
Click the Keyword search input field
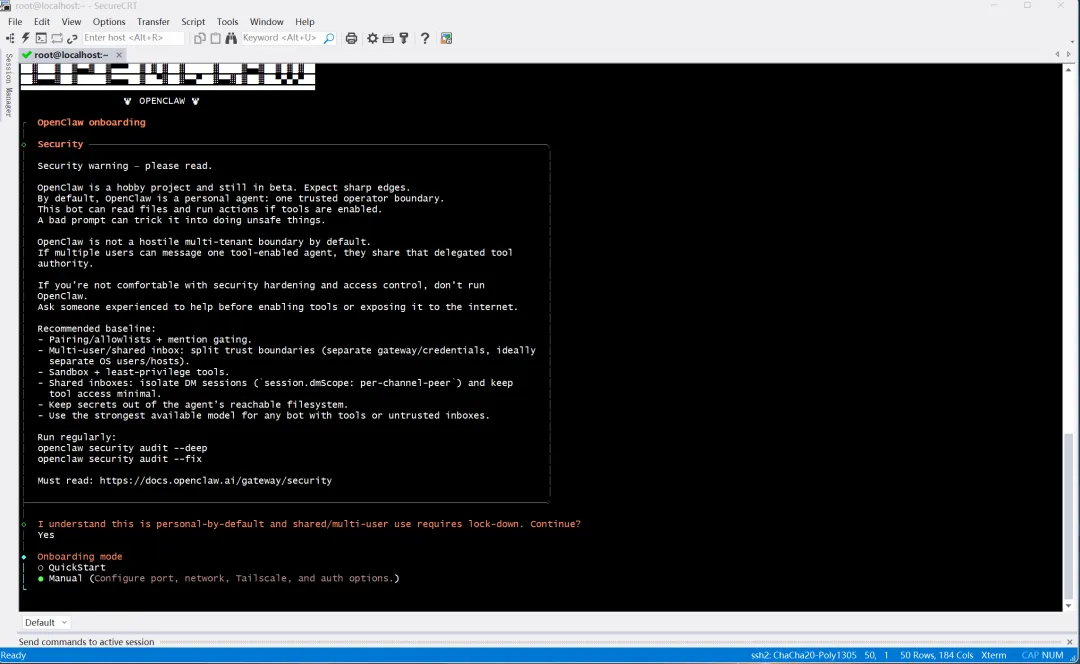point(280,38)
